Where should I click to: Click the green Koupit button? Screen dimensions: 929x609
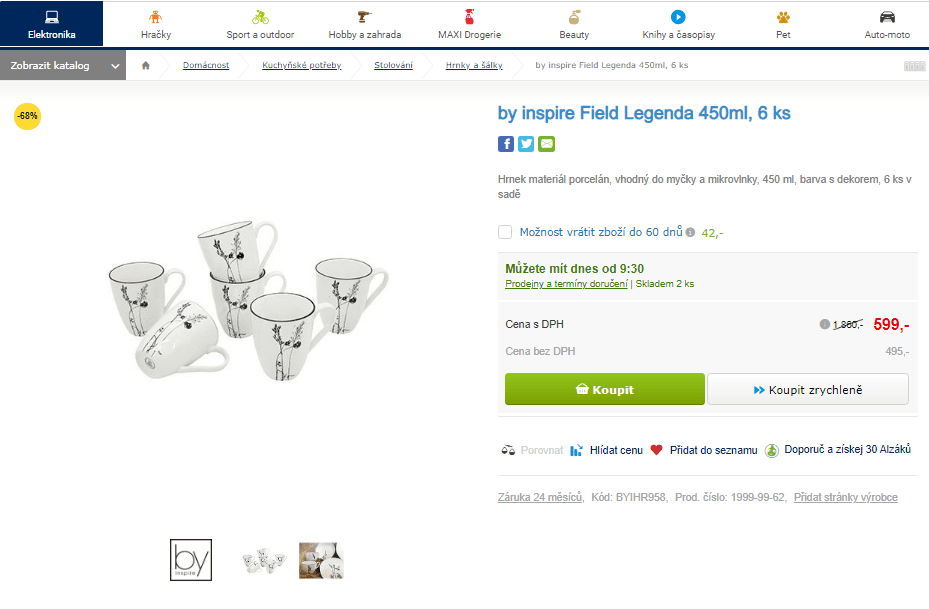click(605, 389)
